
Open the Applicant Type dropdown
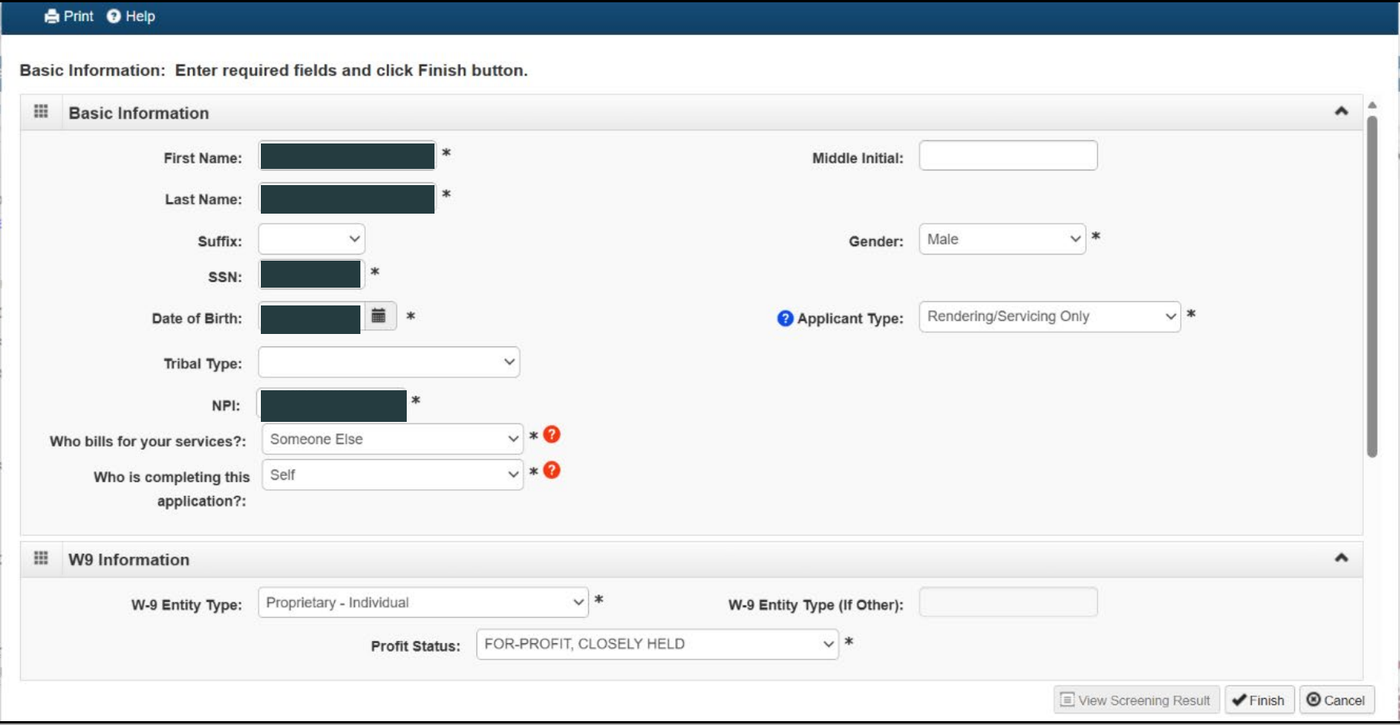point(1050,316)
